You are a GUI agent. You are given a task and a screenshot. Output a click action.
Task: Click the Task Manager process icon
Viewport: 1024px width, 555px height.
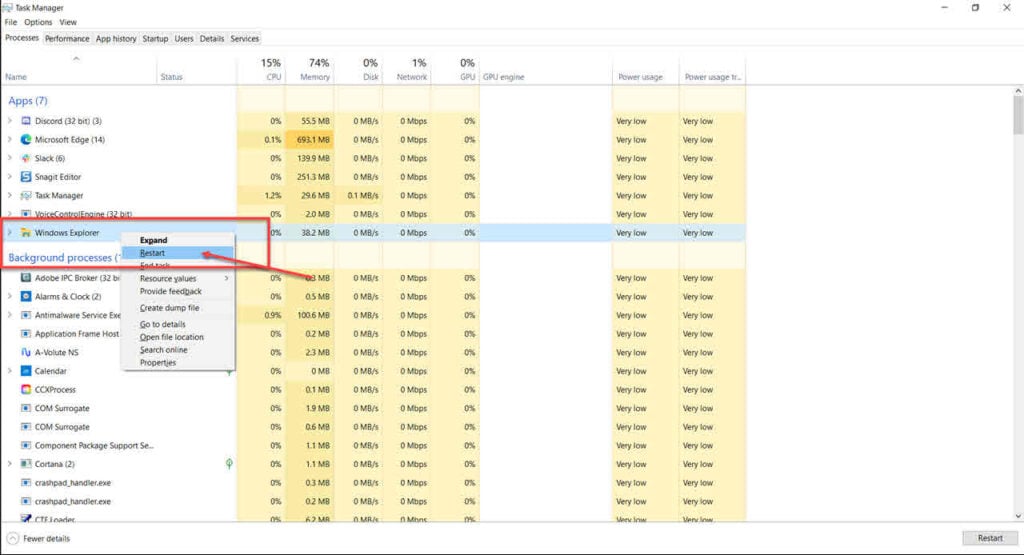tap(26, 195)
